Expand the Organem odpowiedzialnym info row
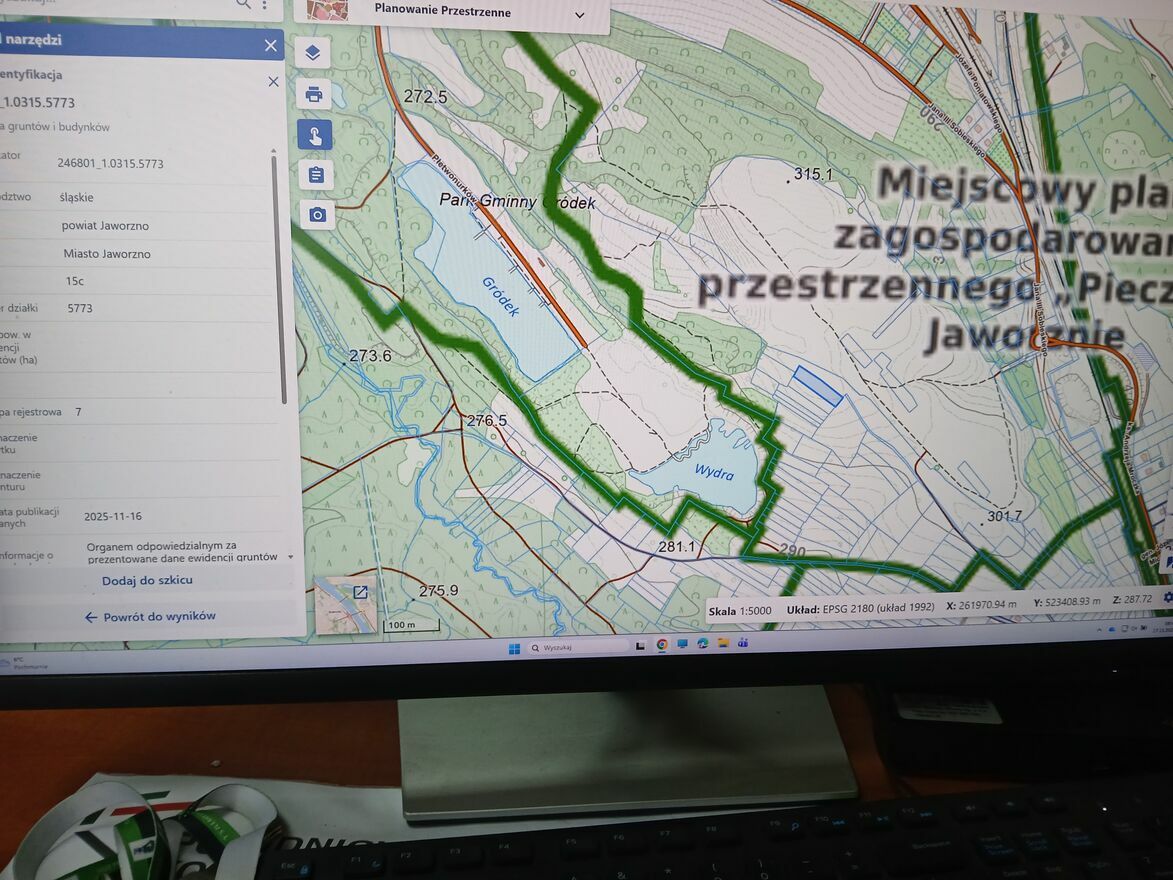 coord(290,556)
